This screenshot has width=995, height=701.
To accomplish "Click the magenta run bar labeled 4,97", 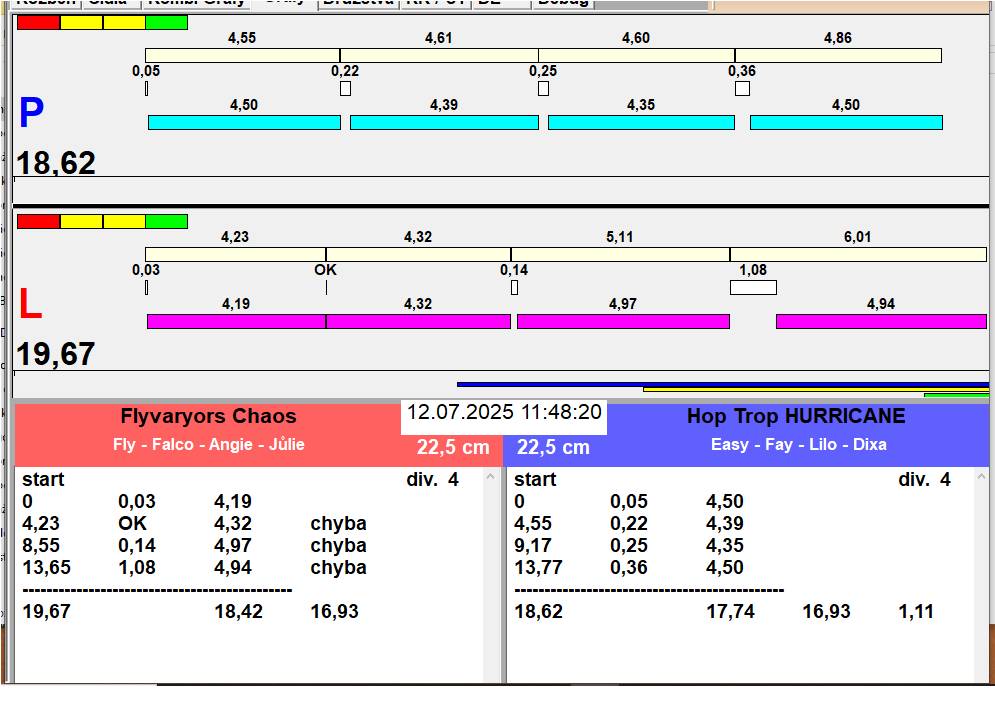I will (x=623, y=322).
